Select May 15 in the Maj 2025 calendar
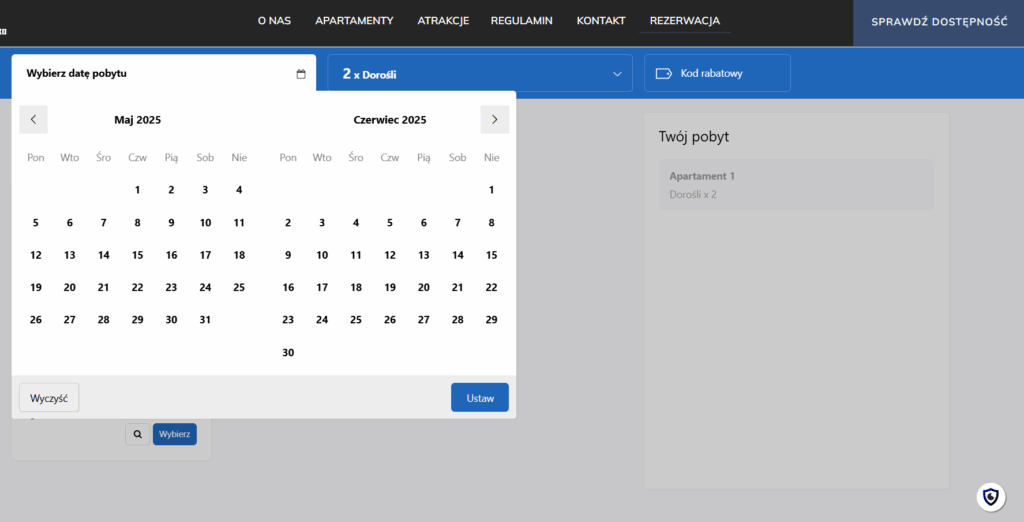Screen dimensions: 1024x522 coord(138,255)
